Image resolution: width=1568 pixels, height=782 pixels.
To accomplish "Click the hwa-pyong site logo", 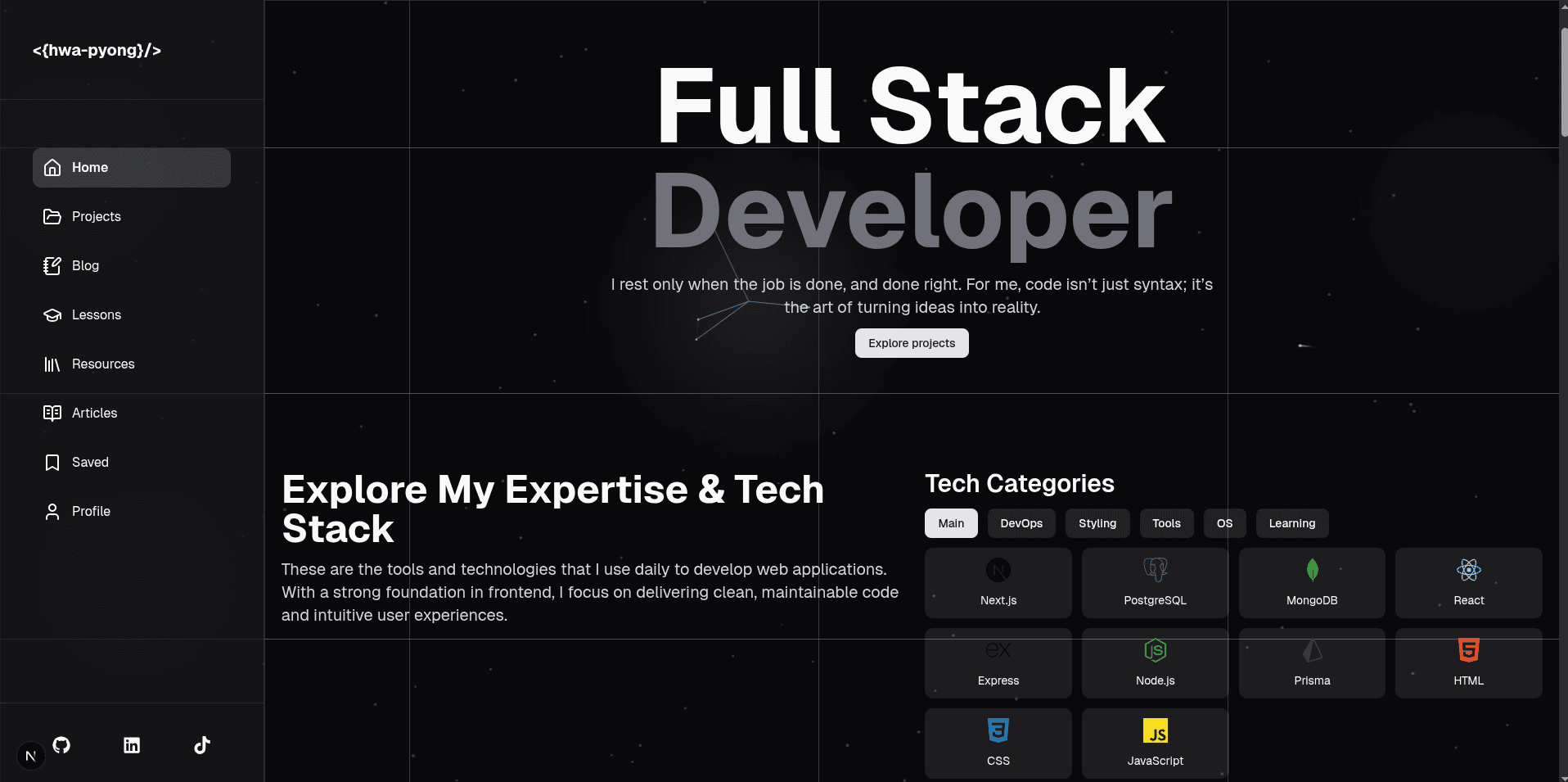I will click(97, 50).
